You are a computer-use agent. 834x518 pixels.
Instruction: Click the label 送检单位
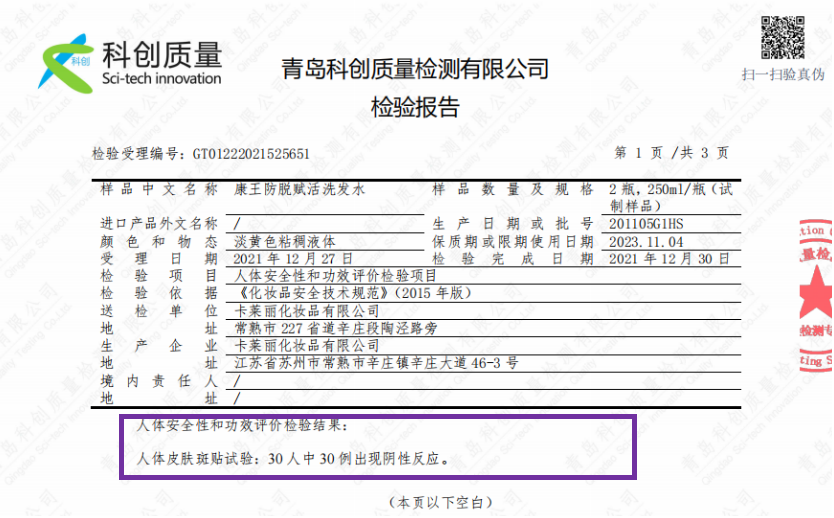pyautogui.click(x=159, y=311)
